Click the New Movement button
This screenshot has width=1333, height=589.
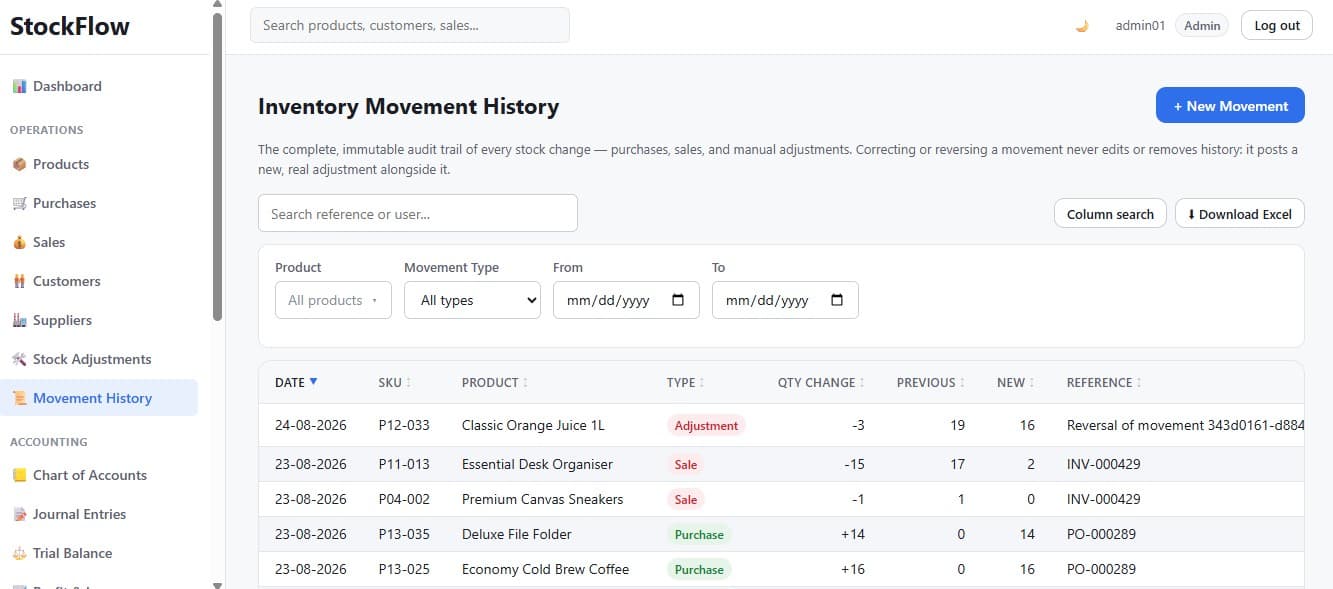click(1230, 106)
